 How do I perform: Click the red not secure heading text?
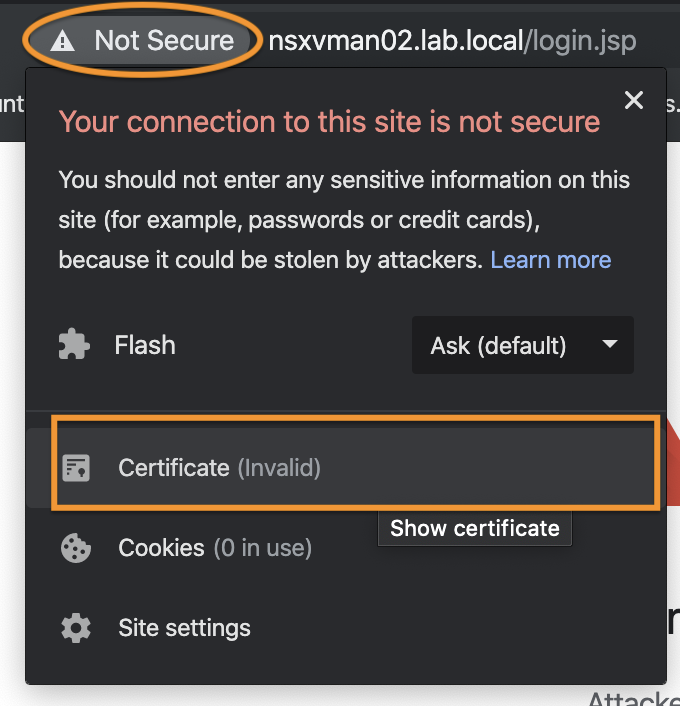(x=329, y=122)
